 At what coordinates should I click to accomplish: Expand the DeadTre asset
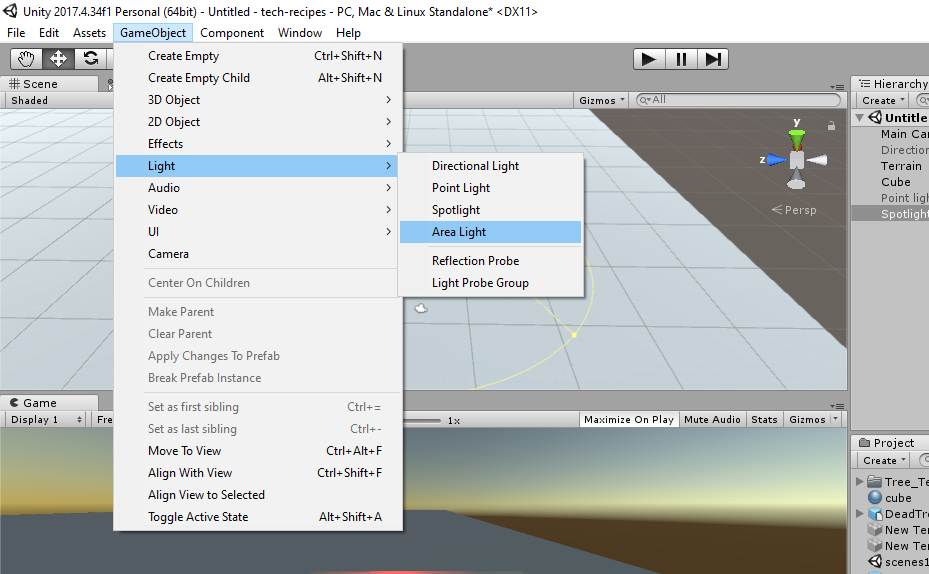(860, 514)
